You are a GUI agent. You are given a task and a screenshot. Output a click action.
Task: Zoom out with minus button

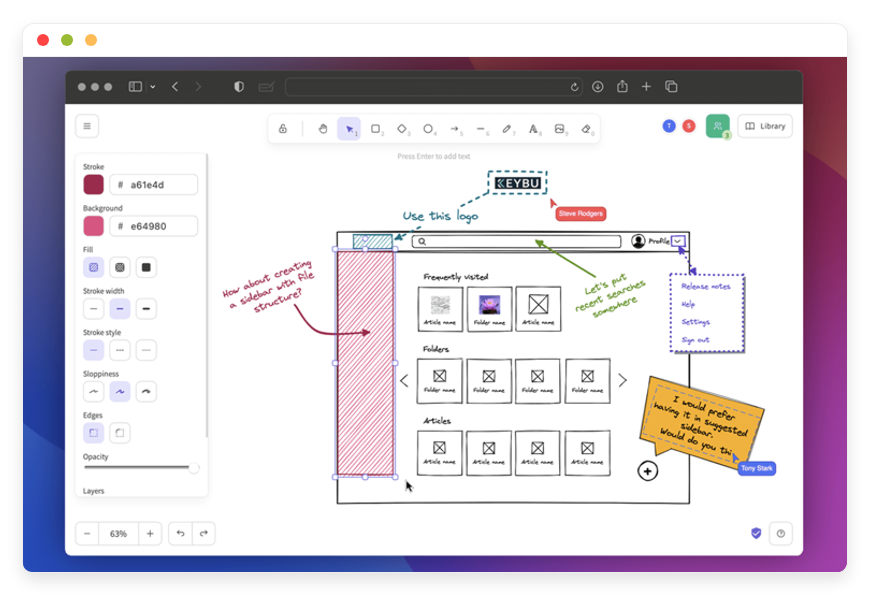pyautogui.click(x=87, y=533)
